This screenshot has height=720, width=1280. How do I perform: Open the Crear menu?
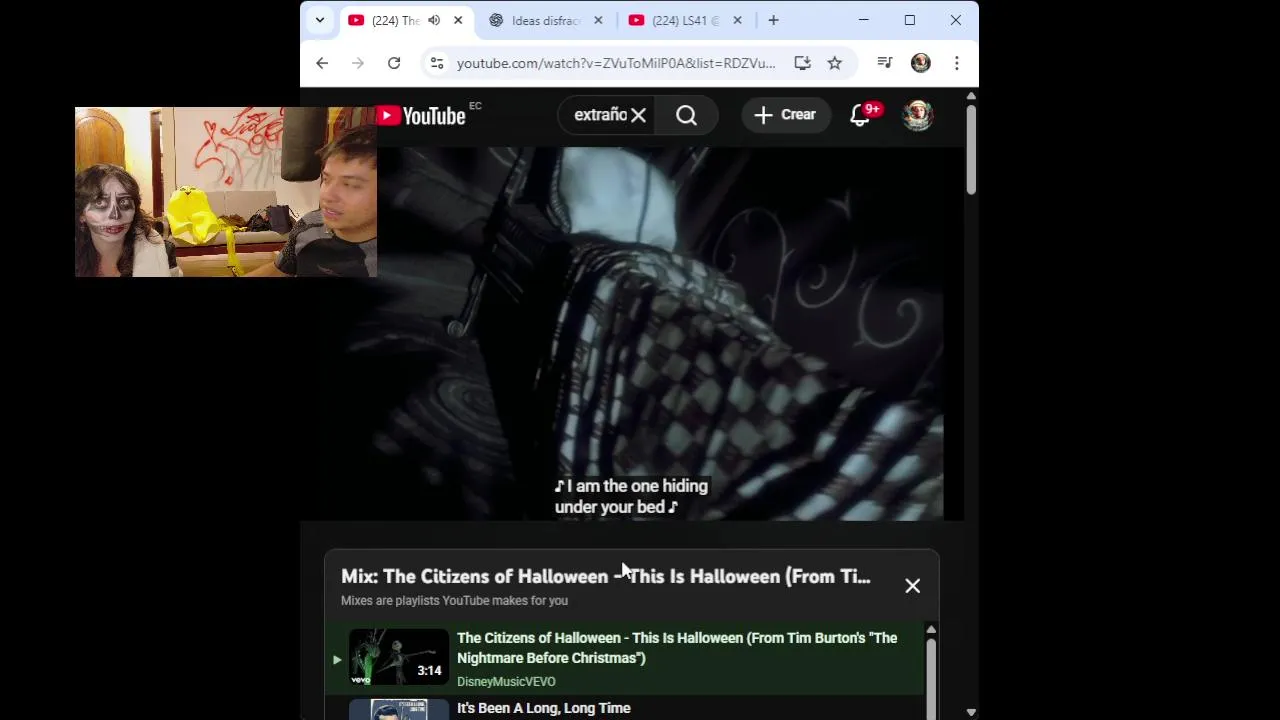click(x=785, y=115)
